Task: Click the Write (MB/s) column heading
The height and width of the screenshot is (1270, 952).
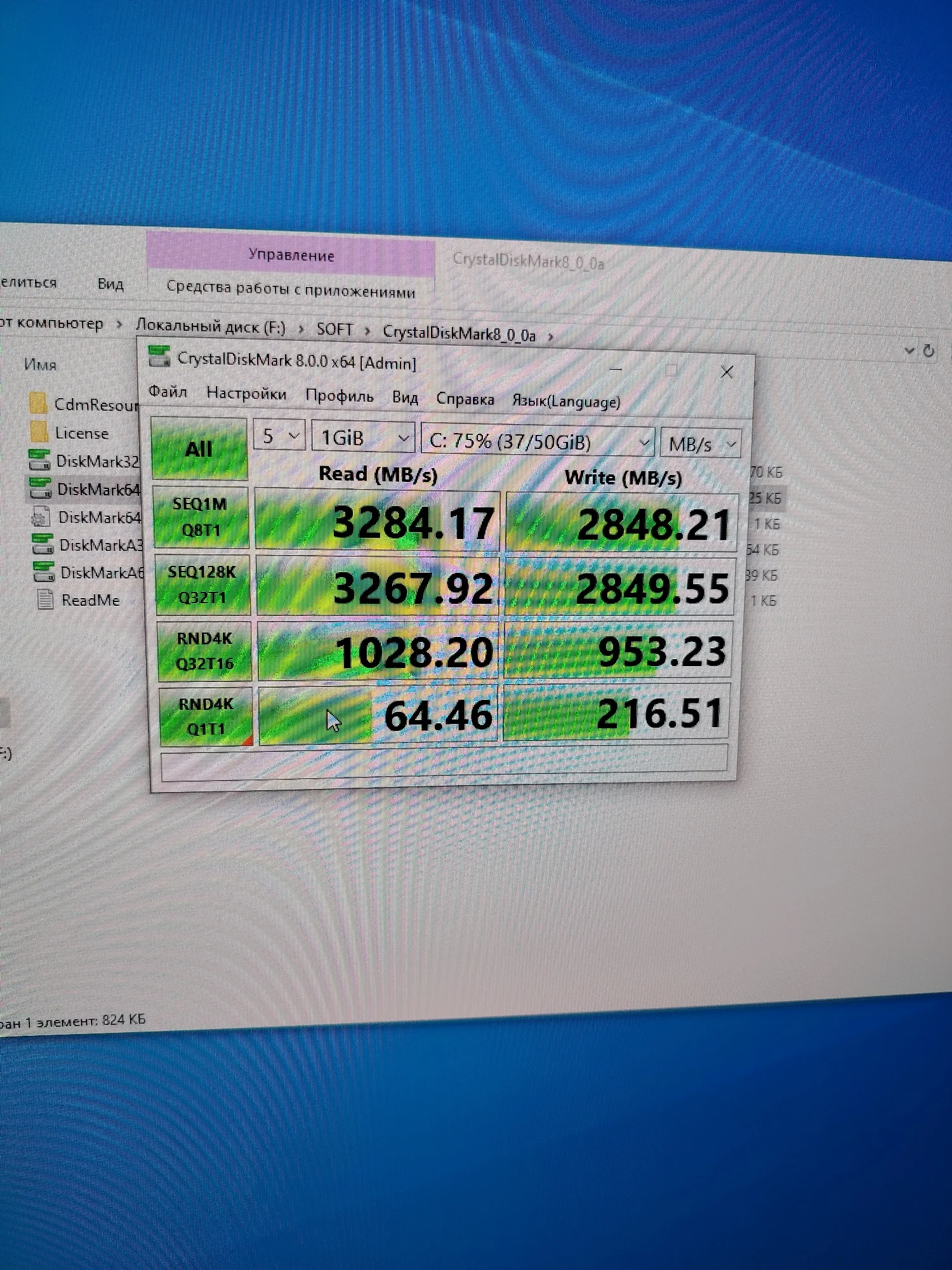Action: [623, 478]
